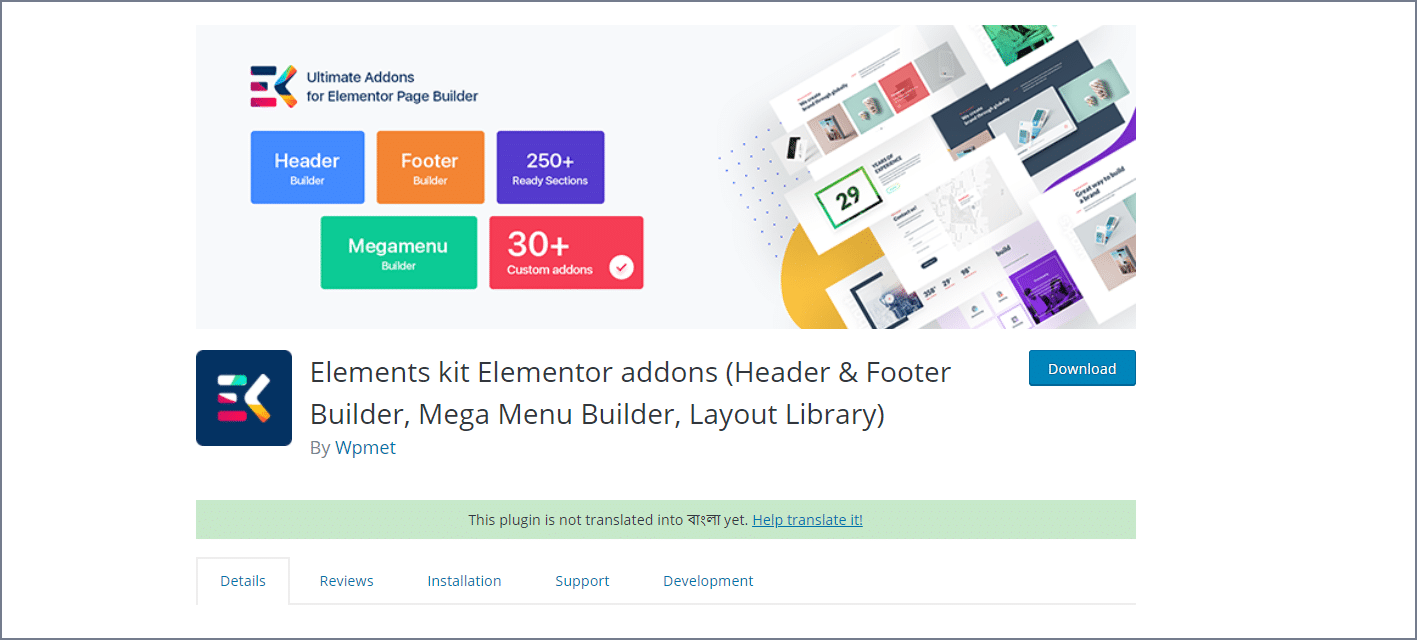The height and width of the screenshot is (640, 1417).
Task: Click the 30+ Custom addons badge
Action: coord(566,252)
